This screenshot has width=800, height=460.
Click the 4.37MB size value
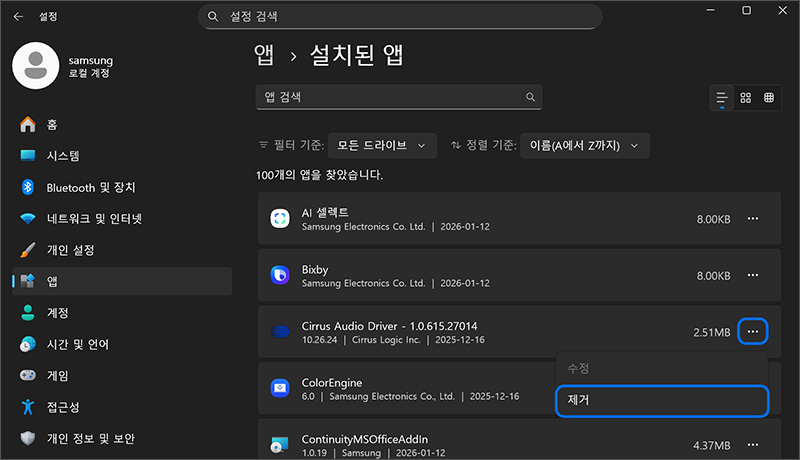(x=712, y=446)
